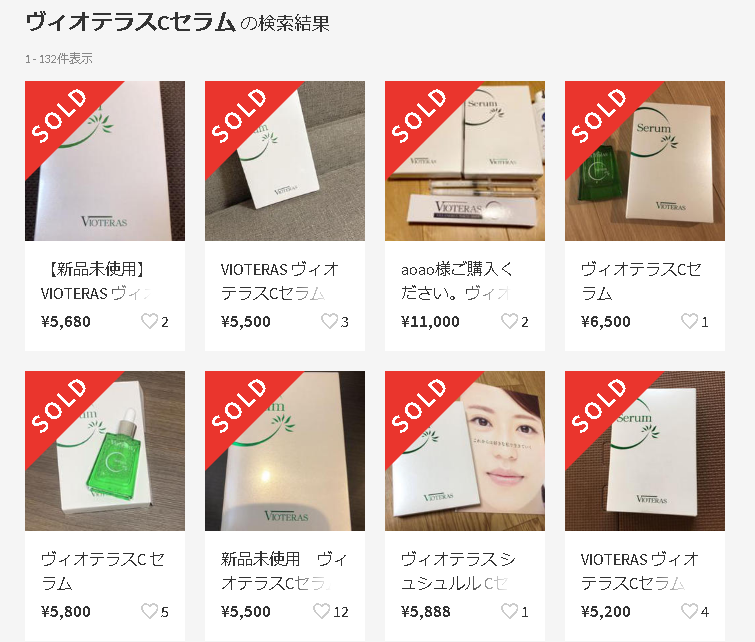
Task: Open 新品未使用 ヴィオテラスCセラム listing title
Action: click(x=284, y=571)
